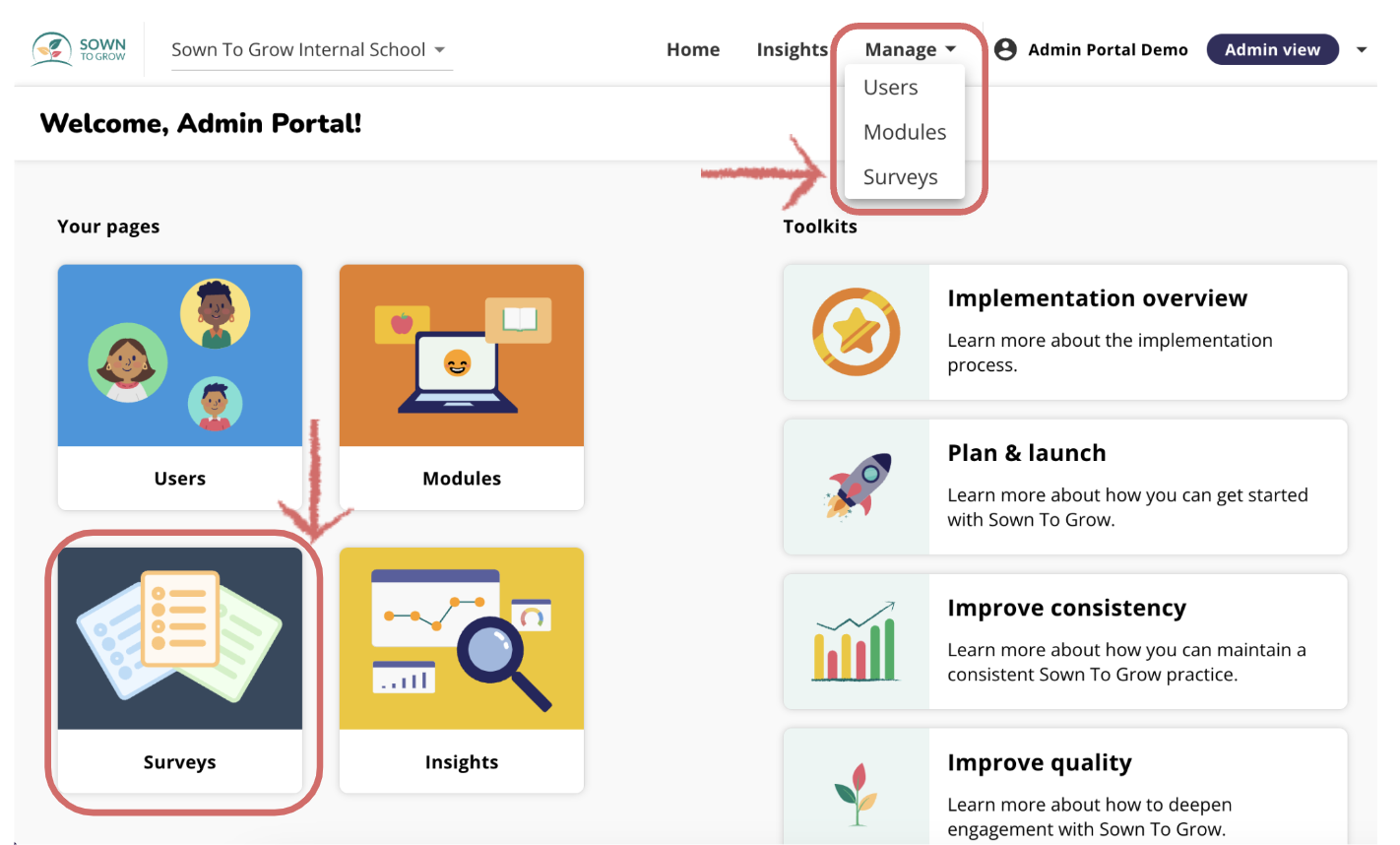The image size is (1400, 845).
Task: Click the 'Toolkits' section heading
Action: [820, 227]
